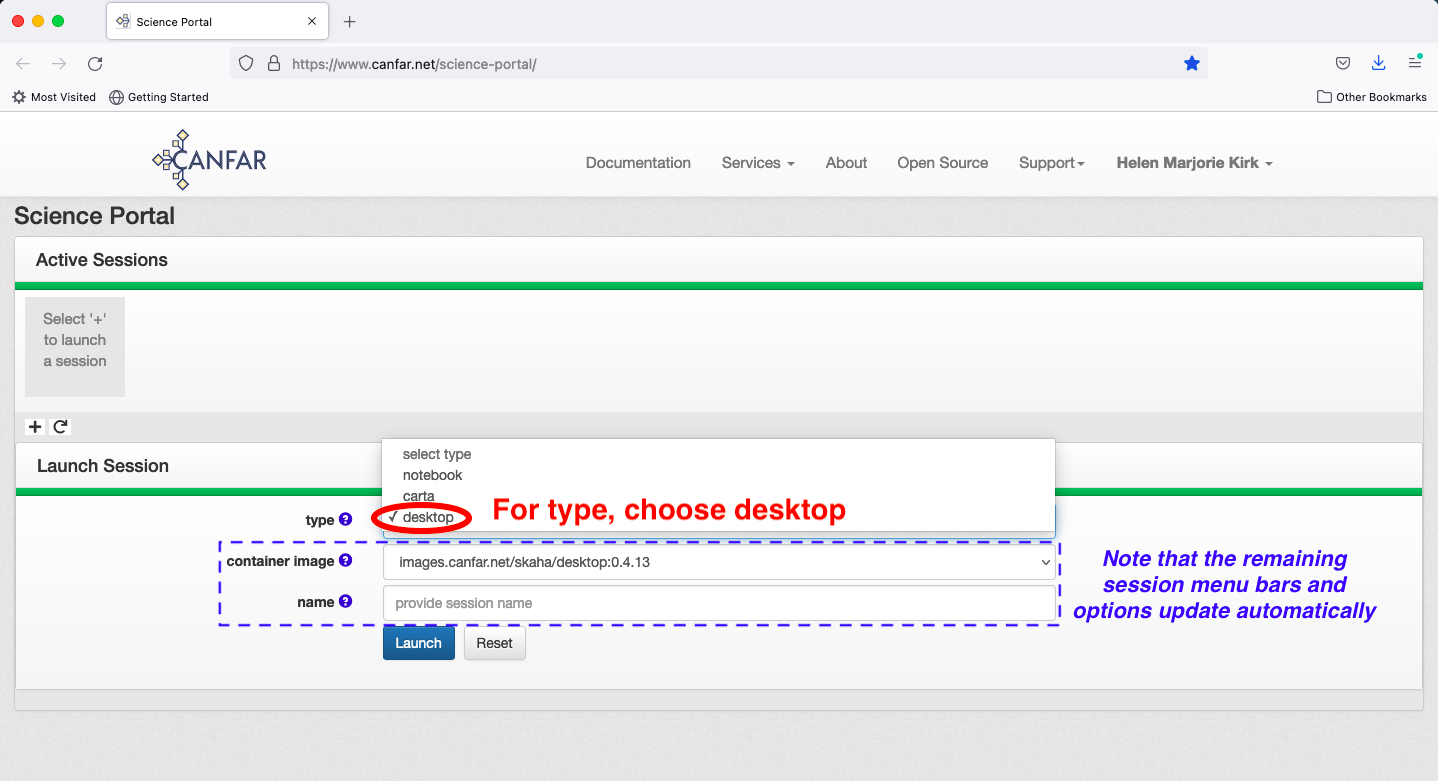Viewport: 1438px width, 781px height.
Task: Open the Documentation page
Action: 638,163
